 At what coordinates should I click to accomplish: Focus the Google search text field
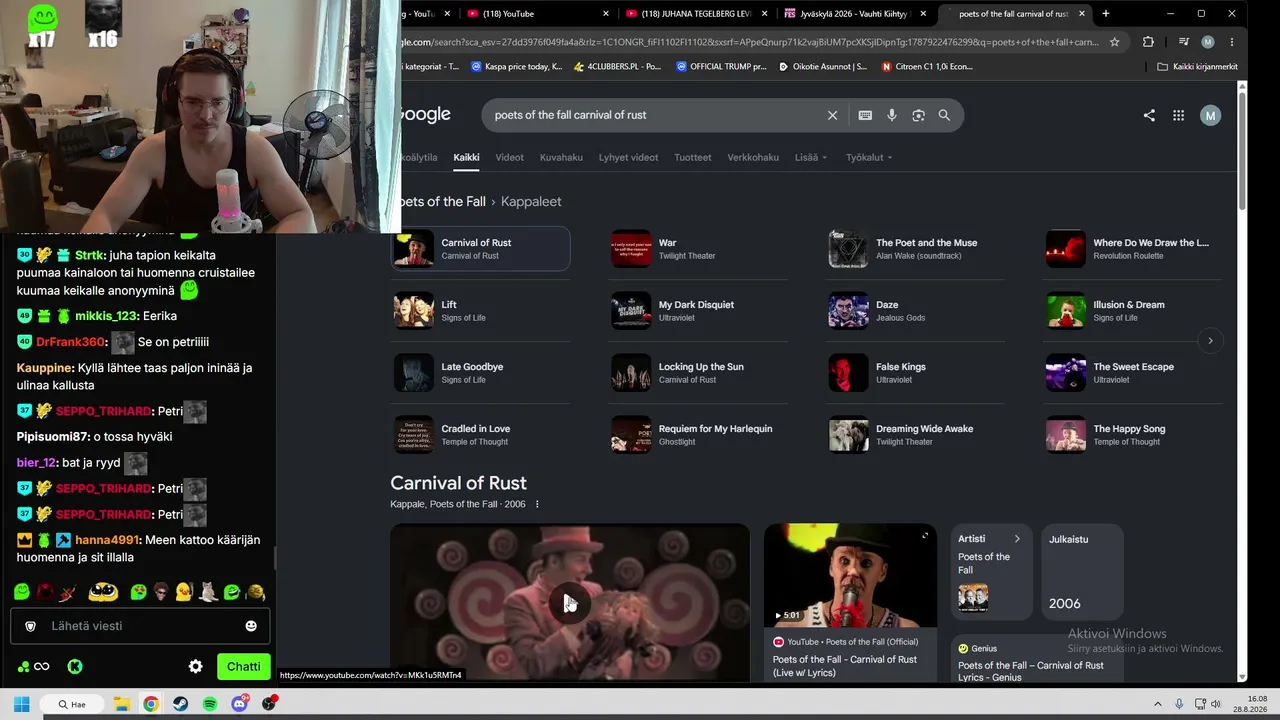tap(655, 115)
